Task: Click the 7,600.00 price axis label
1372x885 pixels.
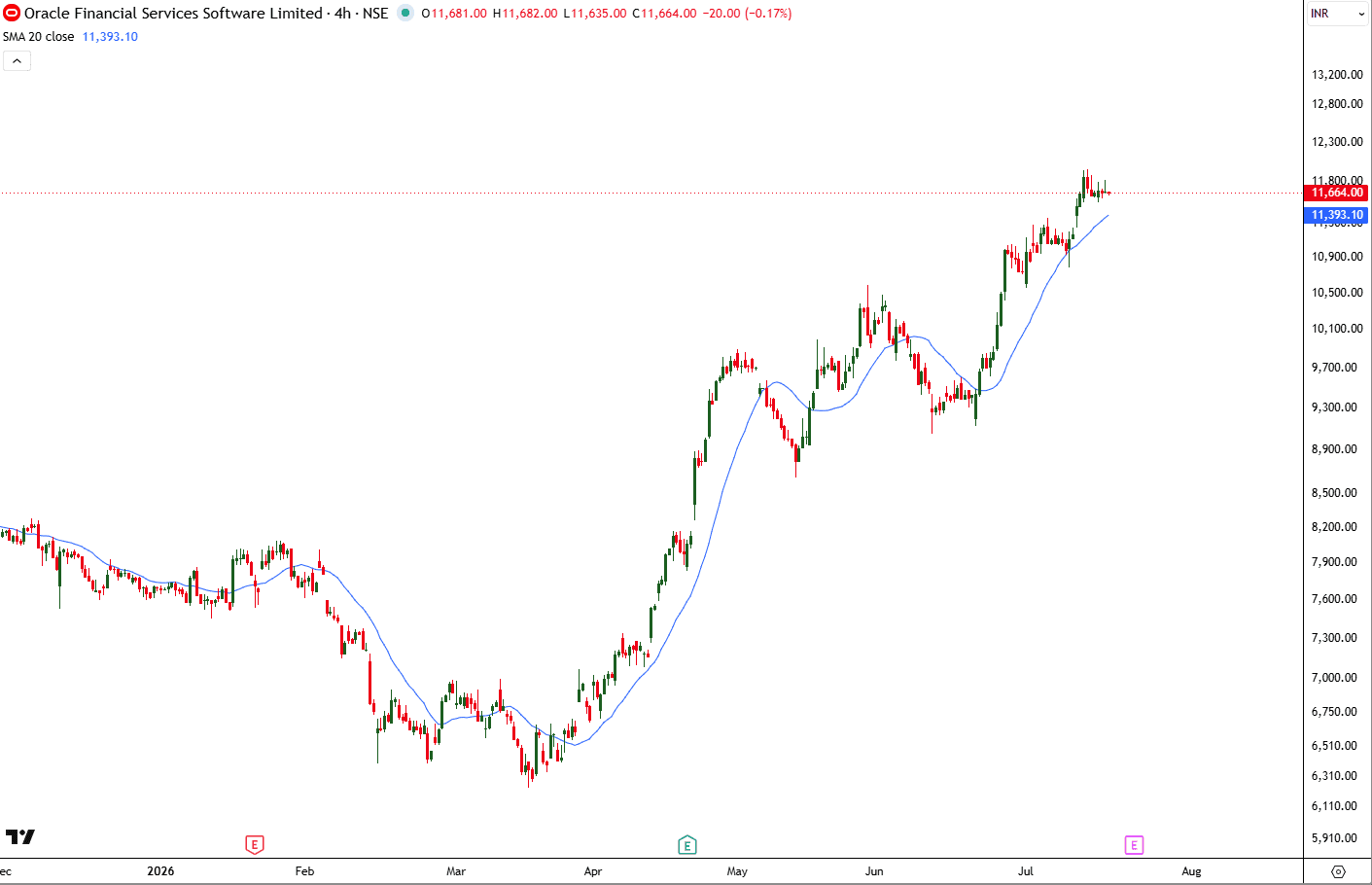Action: click(x=1334, y=599)
